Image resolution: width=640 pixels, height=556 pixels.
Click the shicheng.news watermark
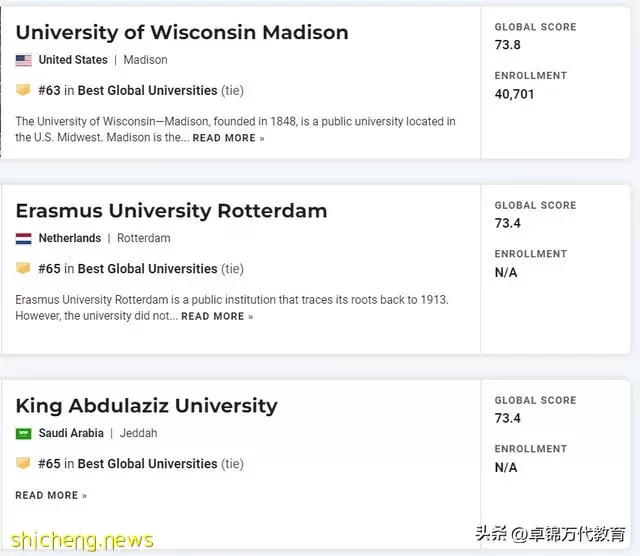82,541
